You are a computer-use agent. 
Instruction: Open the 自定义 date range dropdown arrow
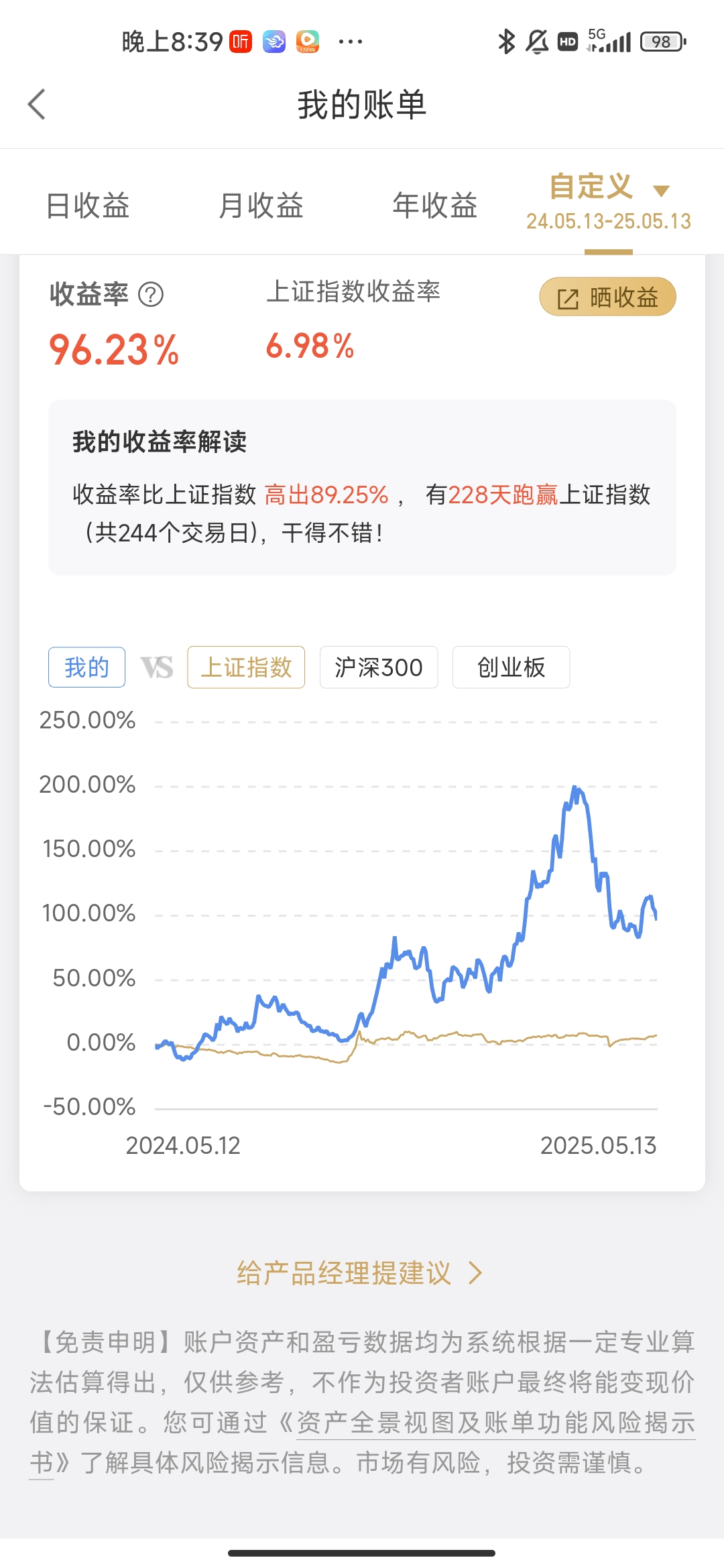point(662,191)
